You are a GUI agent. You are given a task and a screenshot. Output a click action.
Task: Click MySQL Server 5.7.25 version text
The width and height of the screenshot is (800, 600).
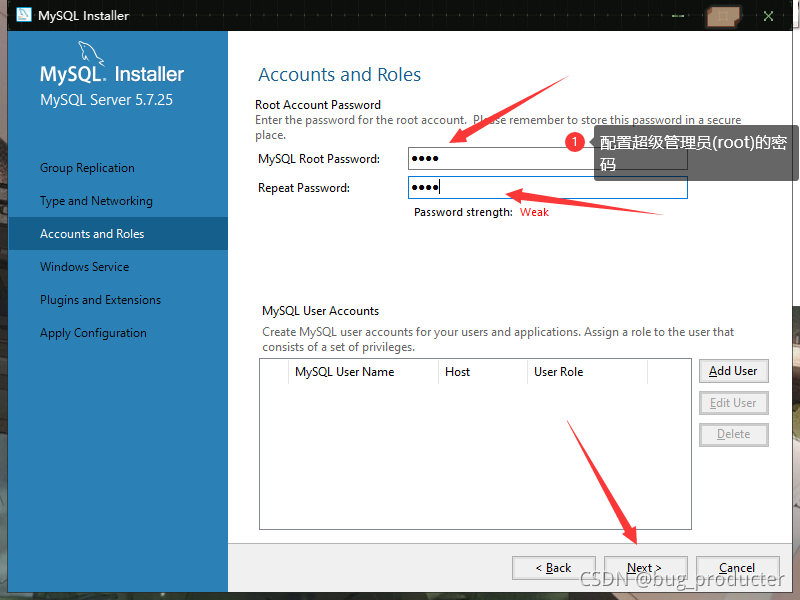click(107, 100)
